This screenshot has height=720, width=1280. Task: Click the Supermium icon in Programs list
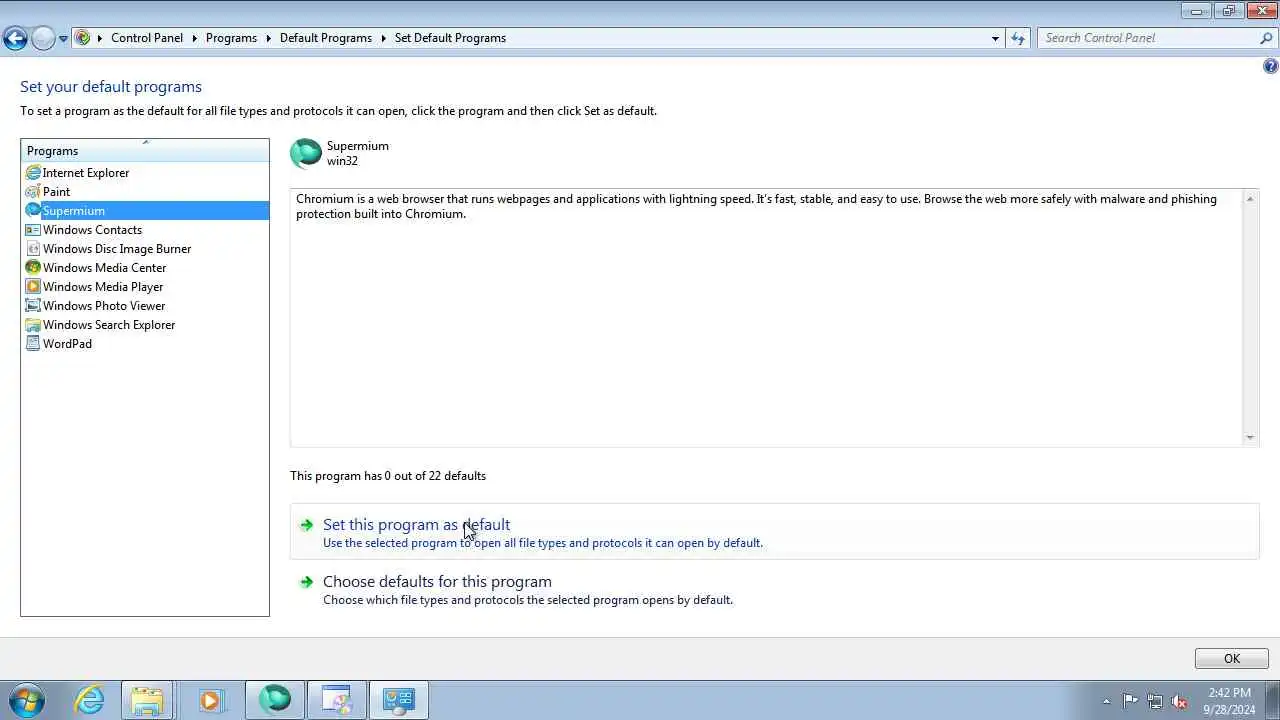[33, 211]
